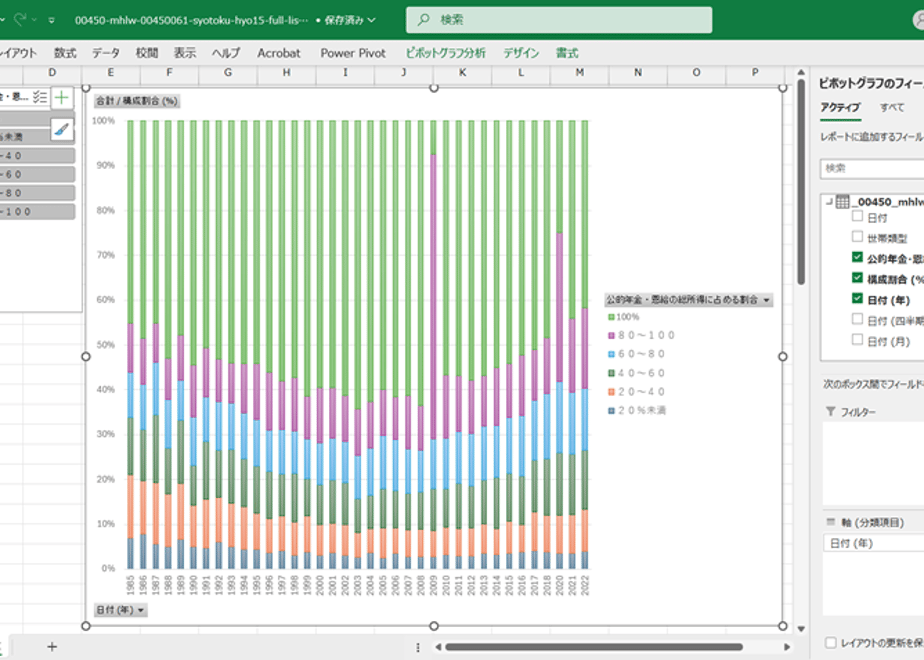Click the multi-select icon in slicer header

point(40,97)
